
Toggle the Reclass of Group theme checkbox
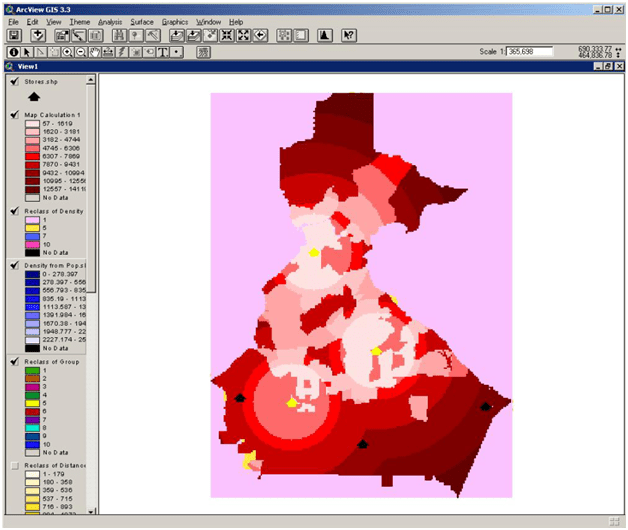point(14,361)
